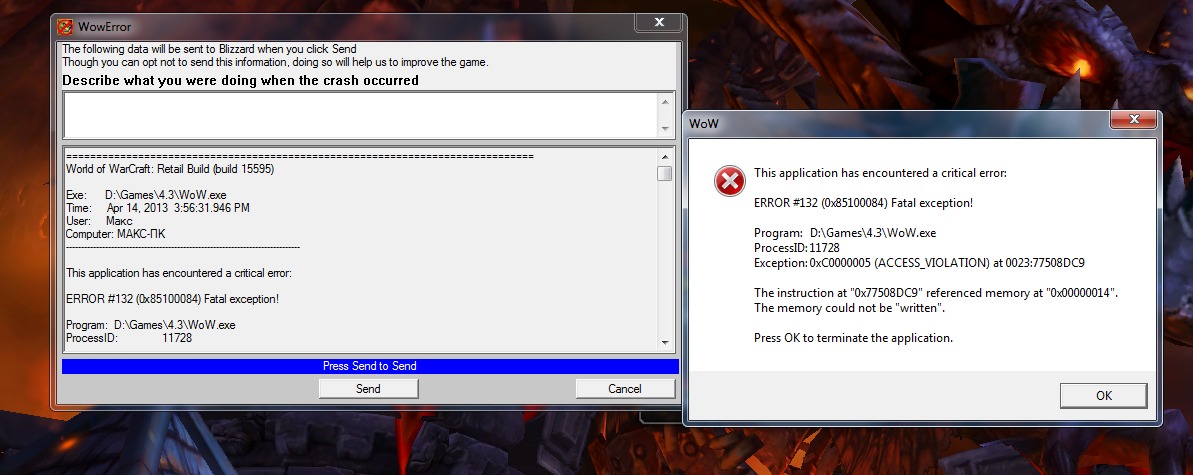The height and width of the screenshot is (475, 1193).
Task: Click 'The memory could not be "written"' text
Action: click(849, 308)
